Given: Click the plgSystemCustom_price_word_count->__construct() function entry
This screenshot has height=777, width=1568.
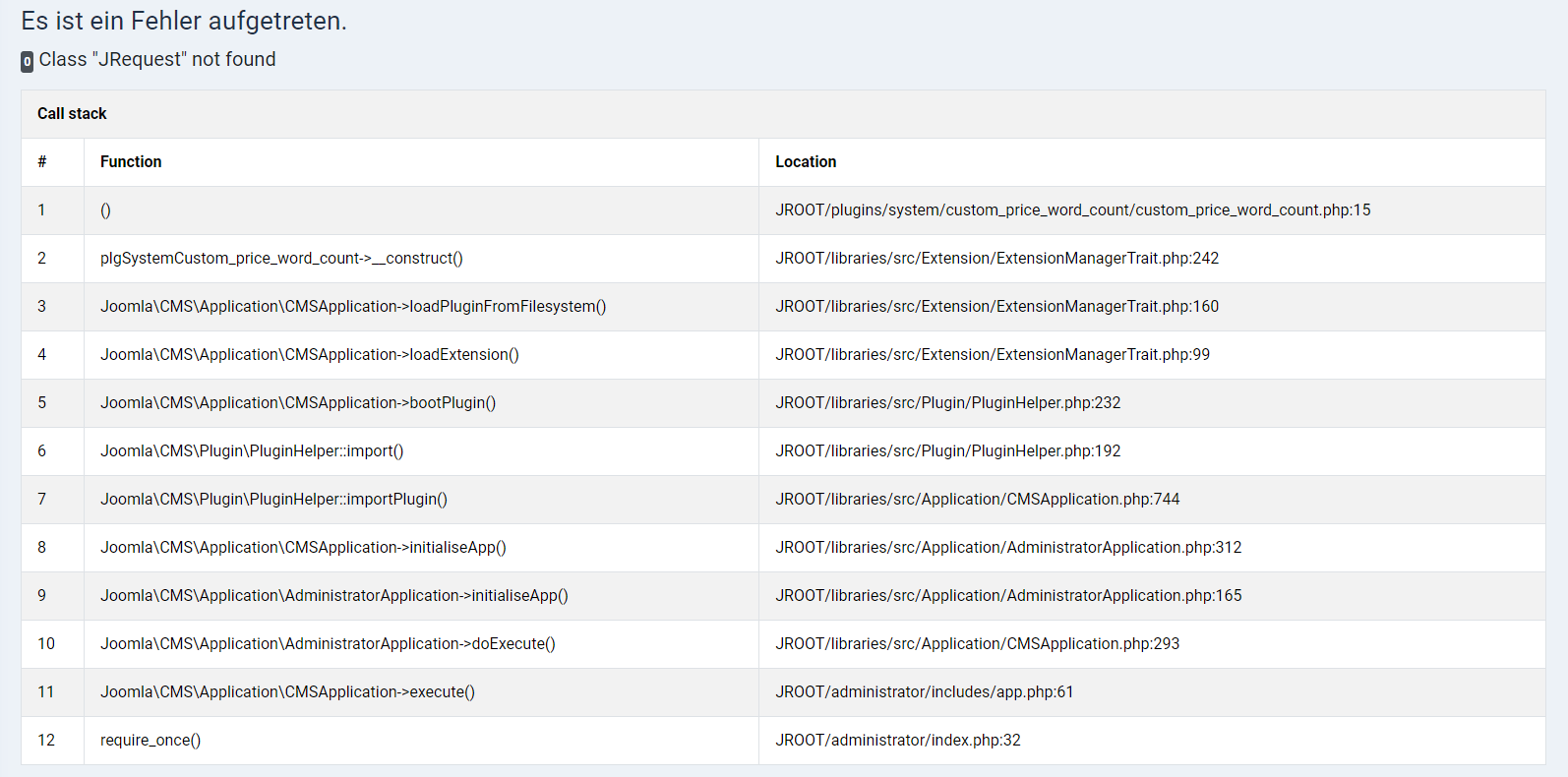Looking at the screenshot, I should point(281,259).
